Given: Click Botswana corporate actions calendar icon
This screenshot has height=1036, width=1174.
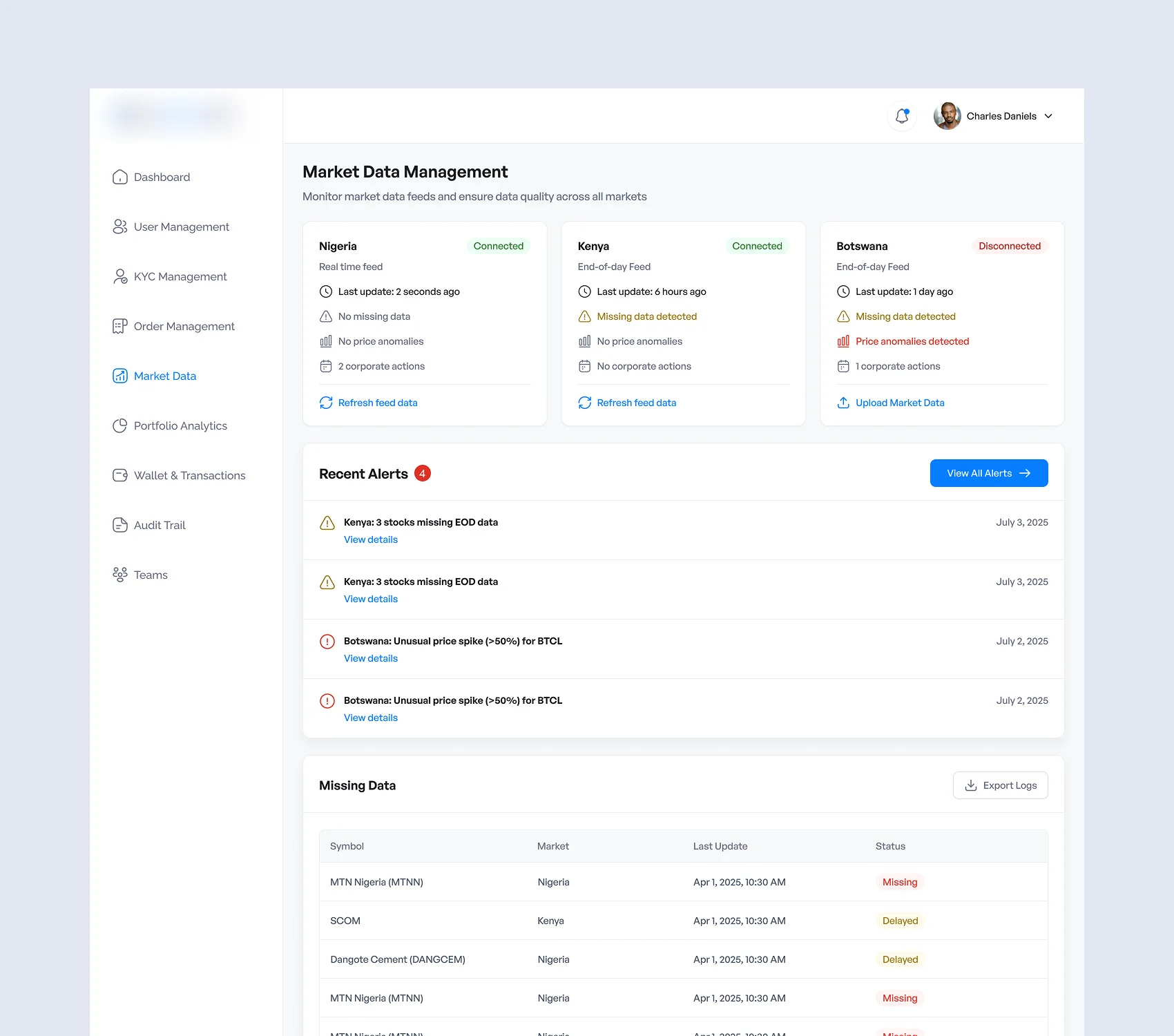Looking at the screenshot, I should tap(843, 366).
